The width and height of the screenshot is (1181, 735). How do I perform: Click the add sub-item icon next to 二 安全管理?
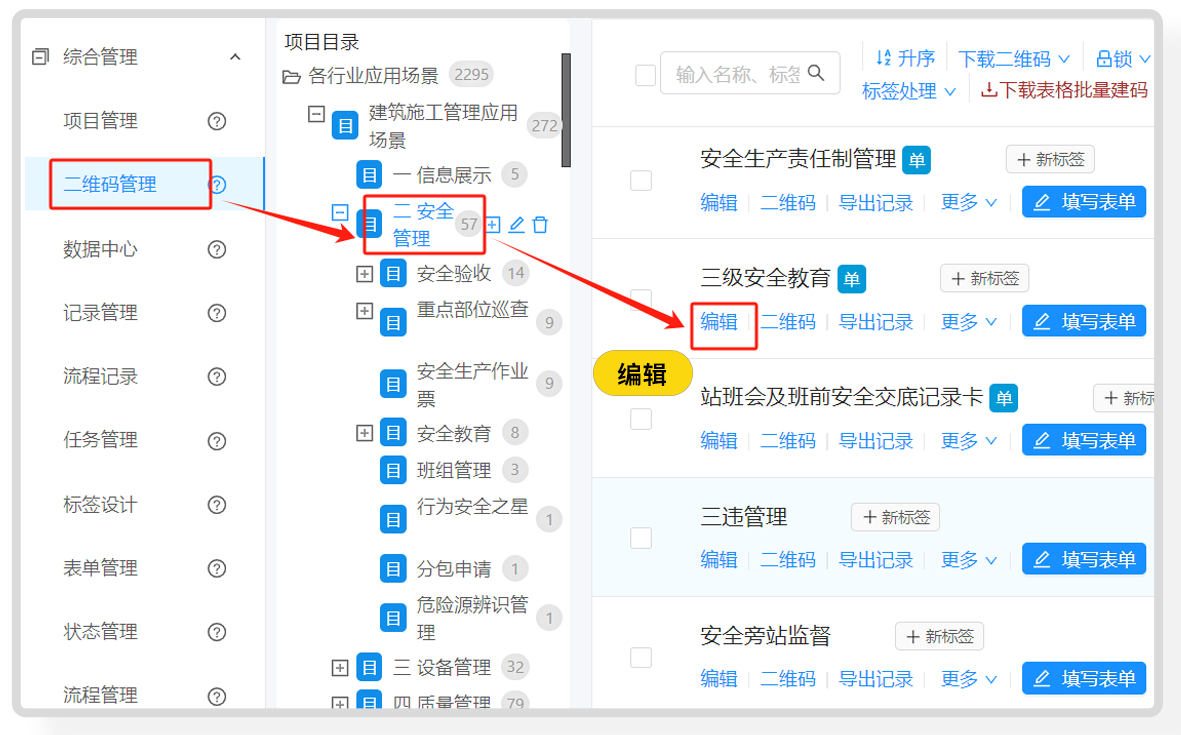[493, 224]
